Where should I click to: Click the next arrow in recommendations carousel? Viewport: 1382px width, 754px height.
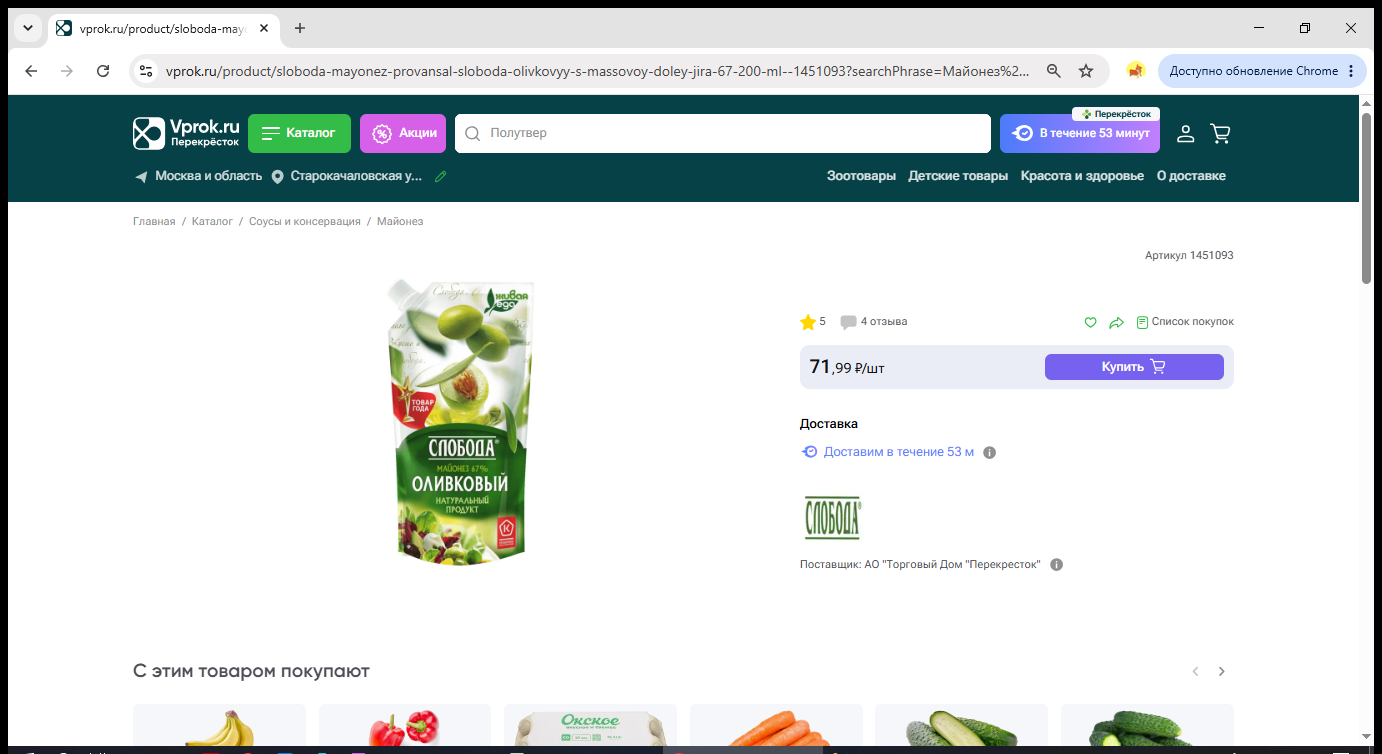[x=1221, y=671]
